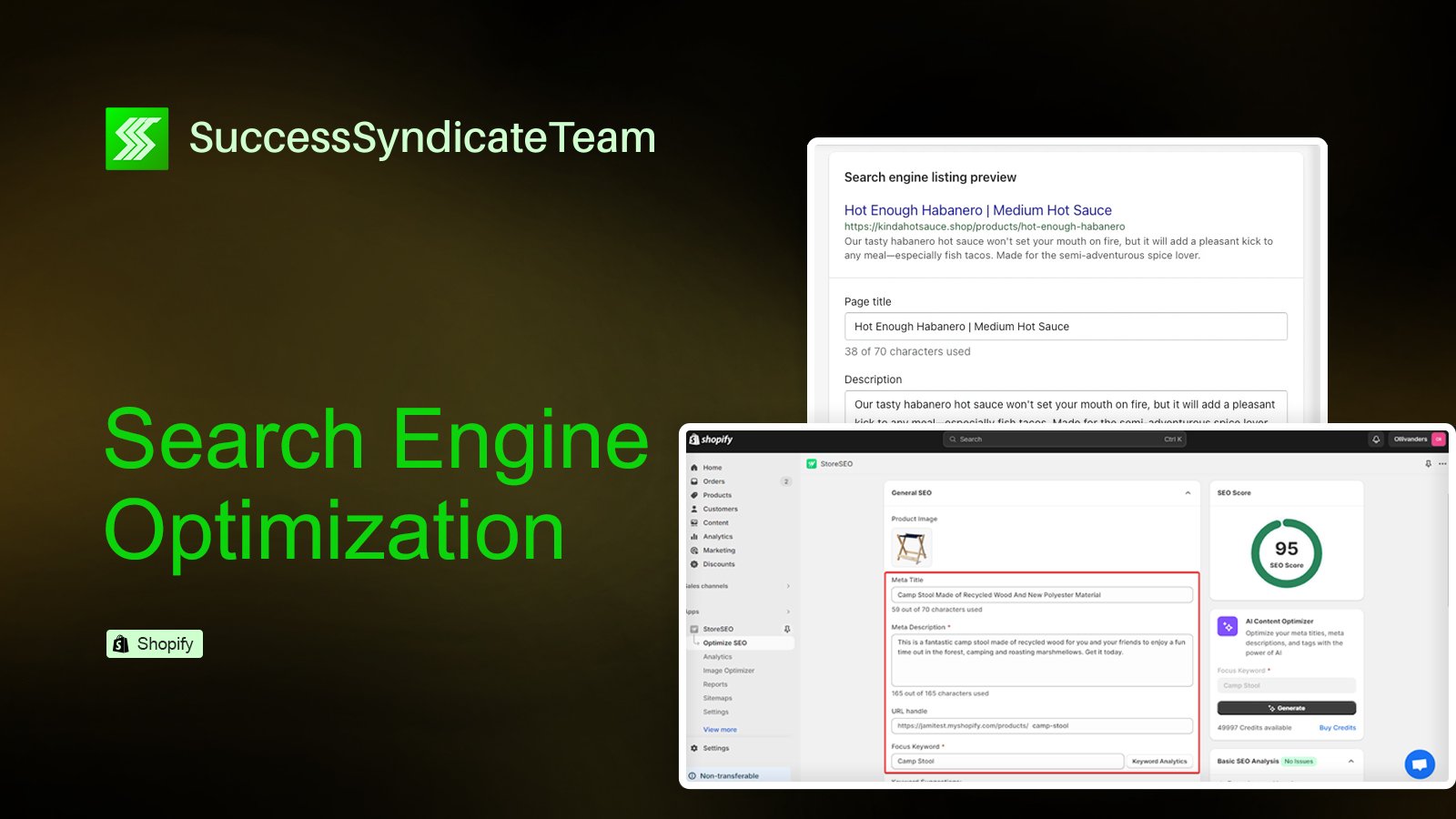Open the blue chat support bubble
The width and height of the screenshot is (1456, 819).
tap(1419, 764)
